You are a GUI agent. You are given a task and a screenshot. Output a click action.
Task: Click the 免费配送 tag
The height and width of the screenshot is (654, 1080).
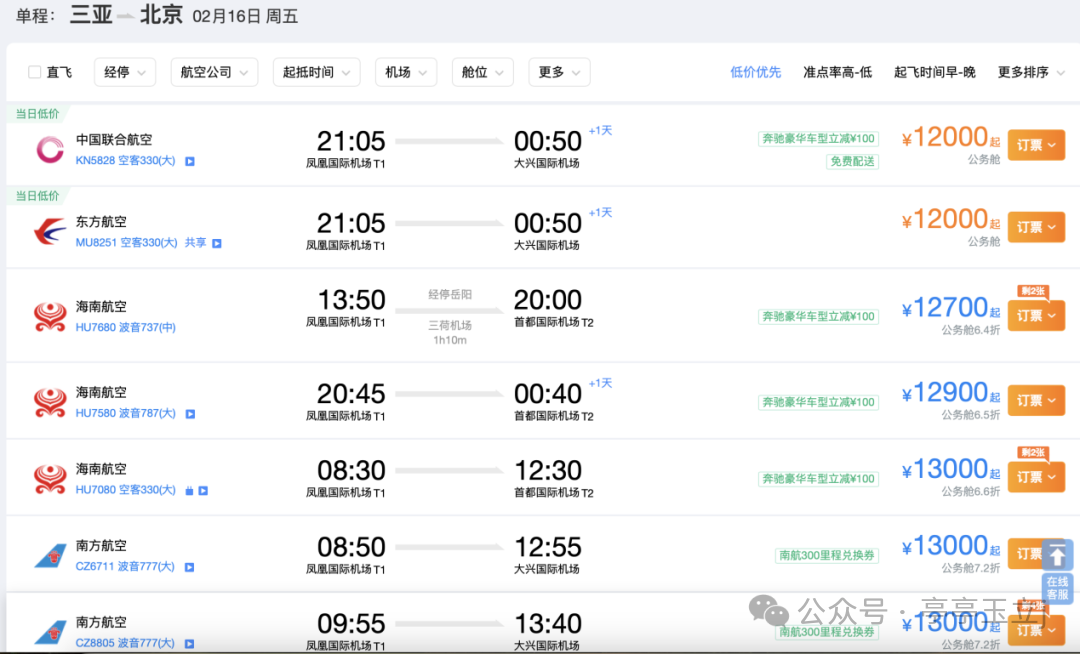[852, 161]
